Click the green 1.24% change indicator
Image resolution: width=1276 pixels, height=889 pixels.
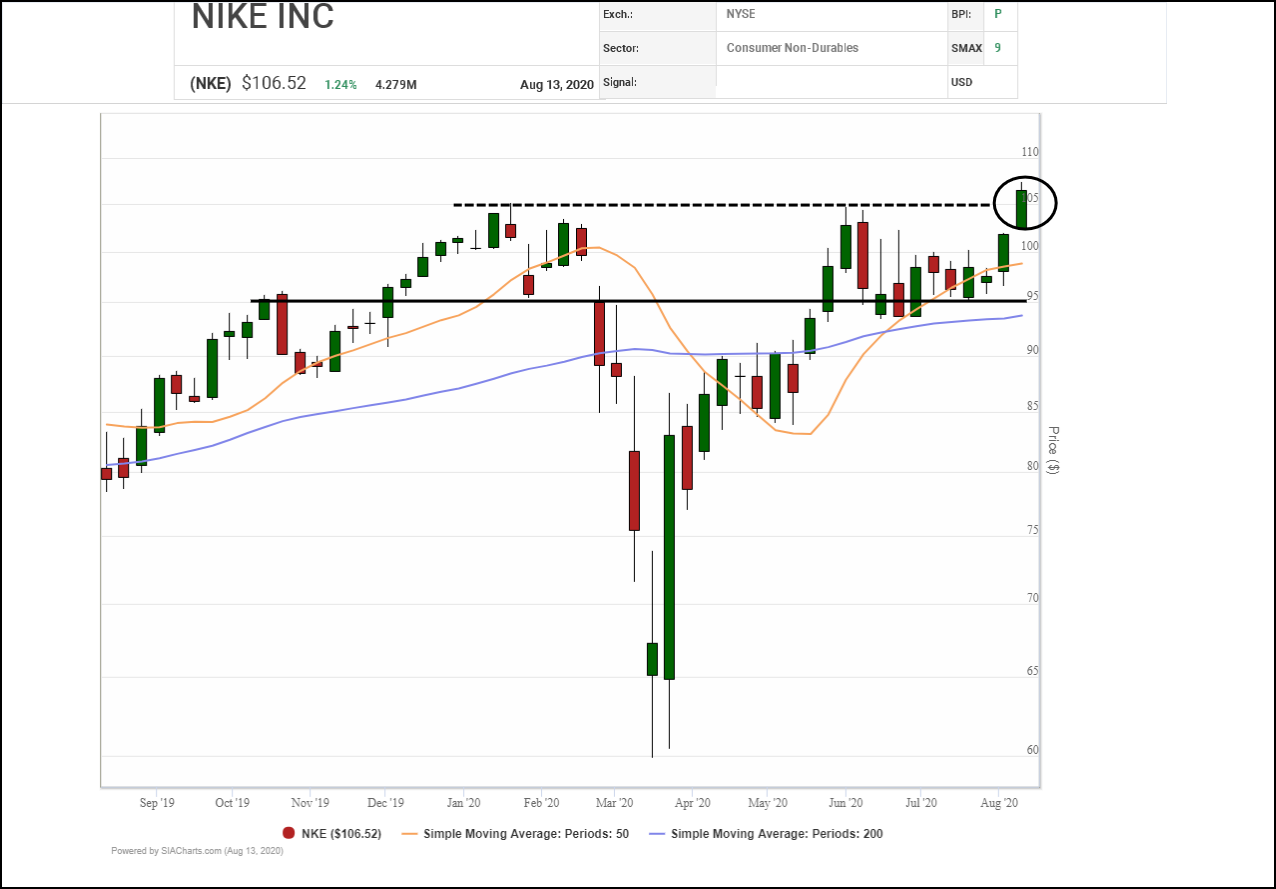[340, 85]
